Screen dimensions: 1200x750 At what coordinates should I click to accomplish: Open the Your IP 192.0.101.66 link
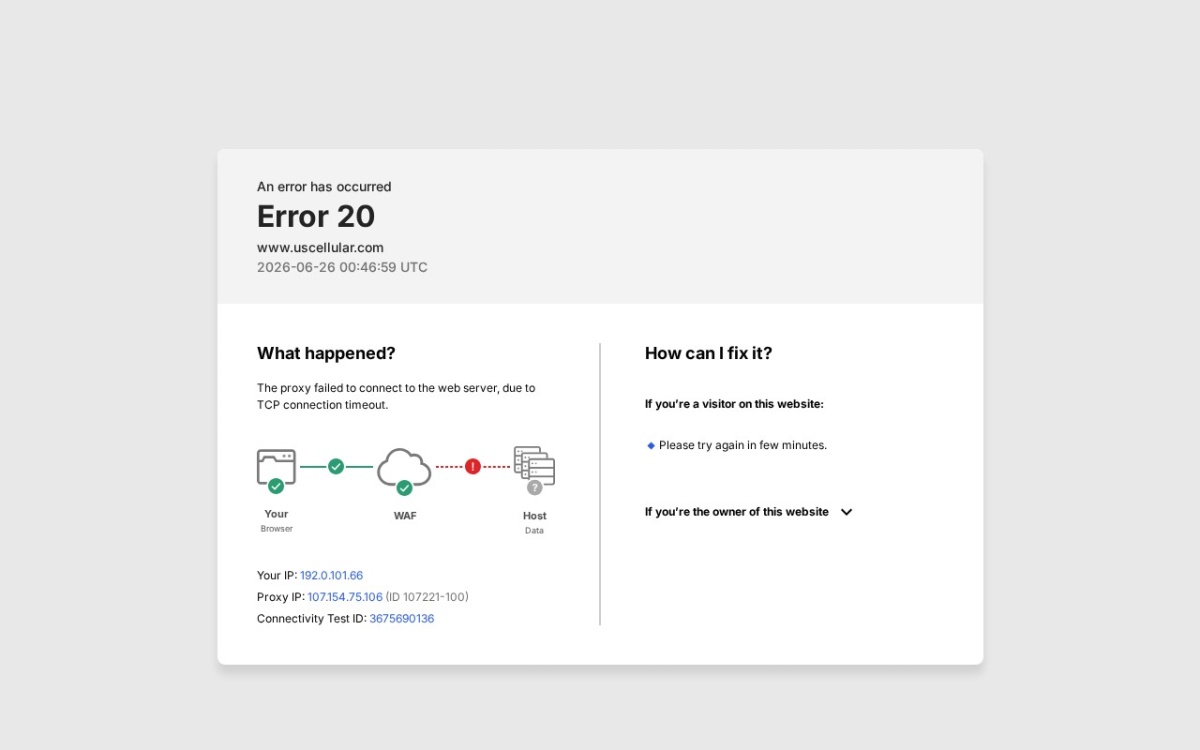(331, 576)
